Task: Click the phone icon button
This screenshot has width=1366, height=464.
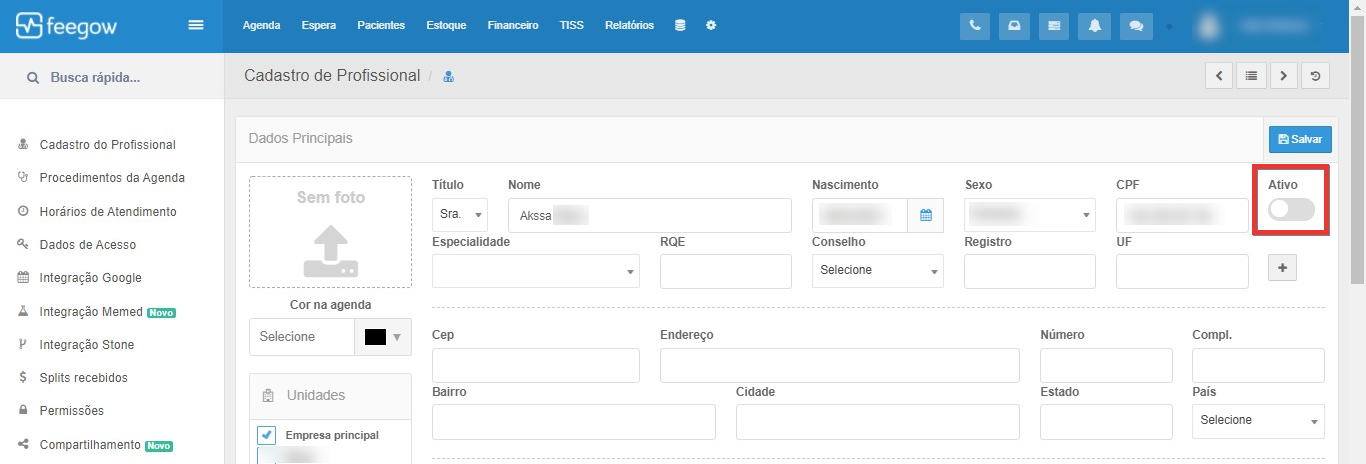Action: coord(975,26)
